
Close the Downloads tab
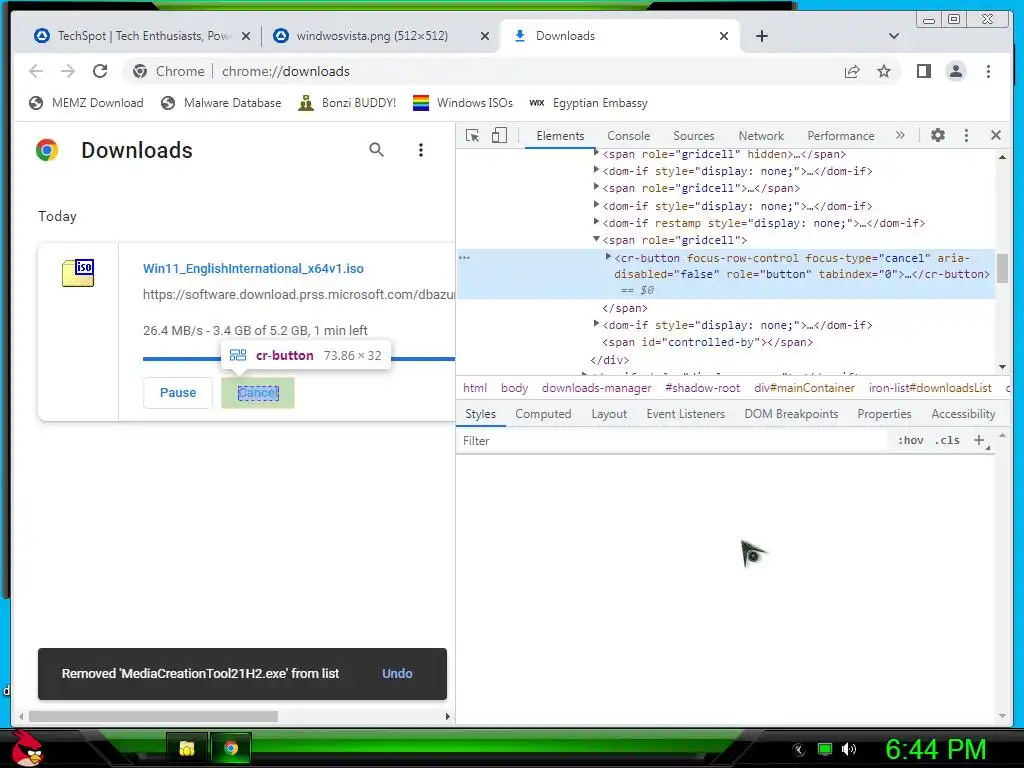(x=724, y=36)
